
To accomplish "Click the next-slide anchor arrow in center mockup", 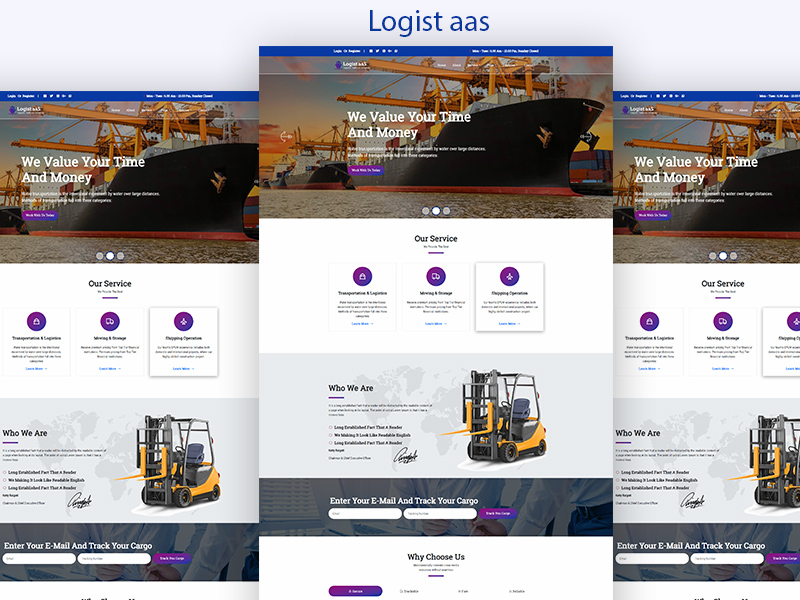I will point(586,136).
